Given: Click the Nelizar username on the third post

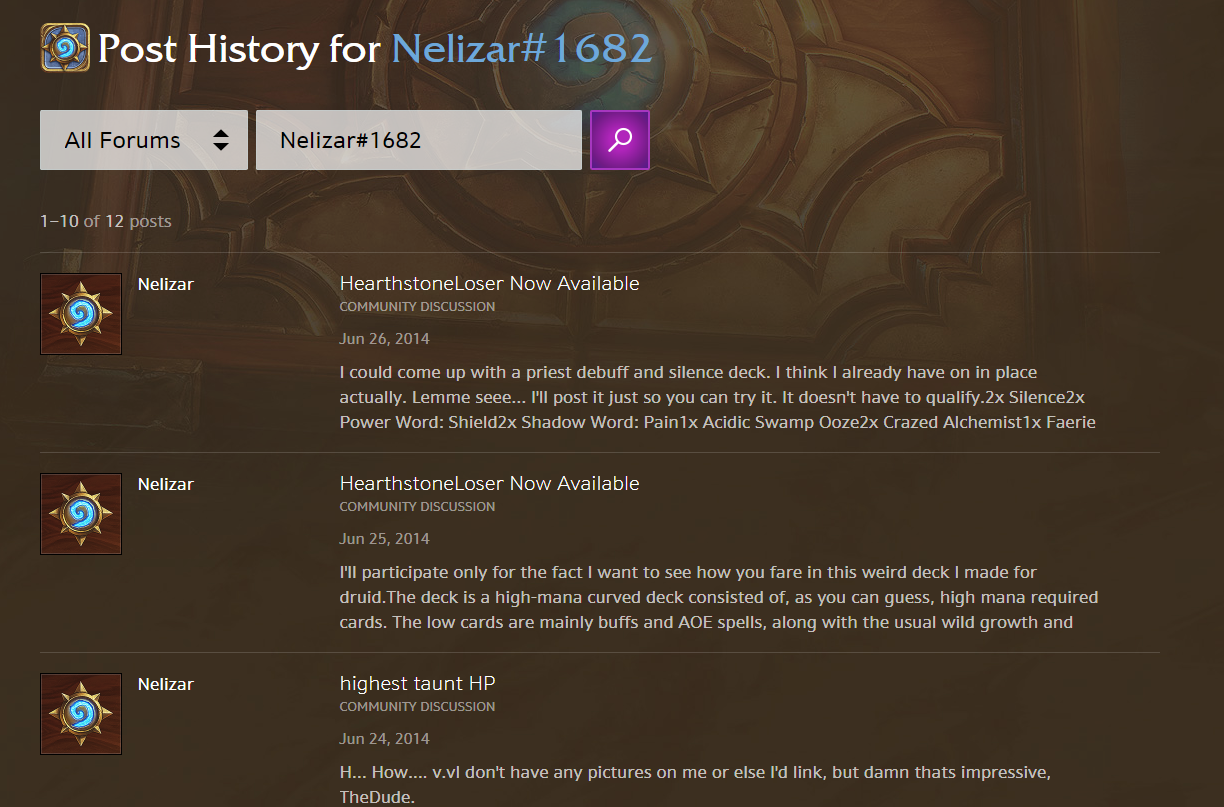Looking at the screenshot, I should tap(165, 684).
